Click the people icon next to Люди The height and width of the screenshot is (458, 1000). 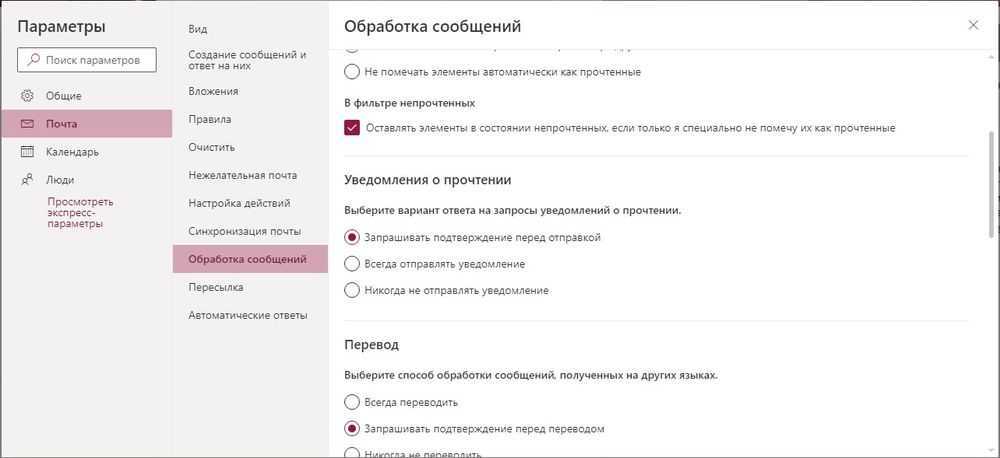pyautogui.click(x=27, y=180)
